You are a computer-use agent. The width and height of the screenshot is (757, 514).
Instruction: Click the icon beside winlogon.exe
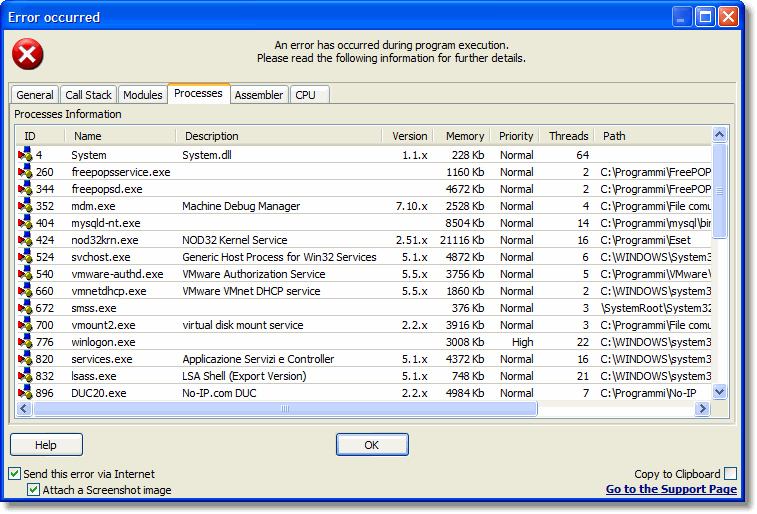point(25,342)
